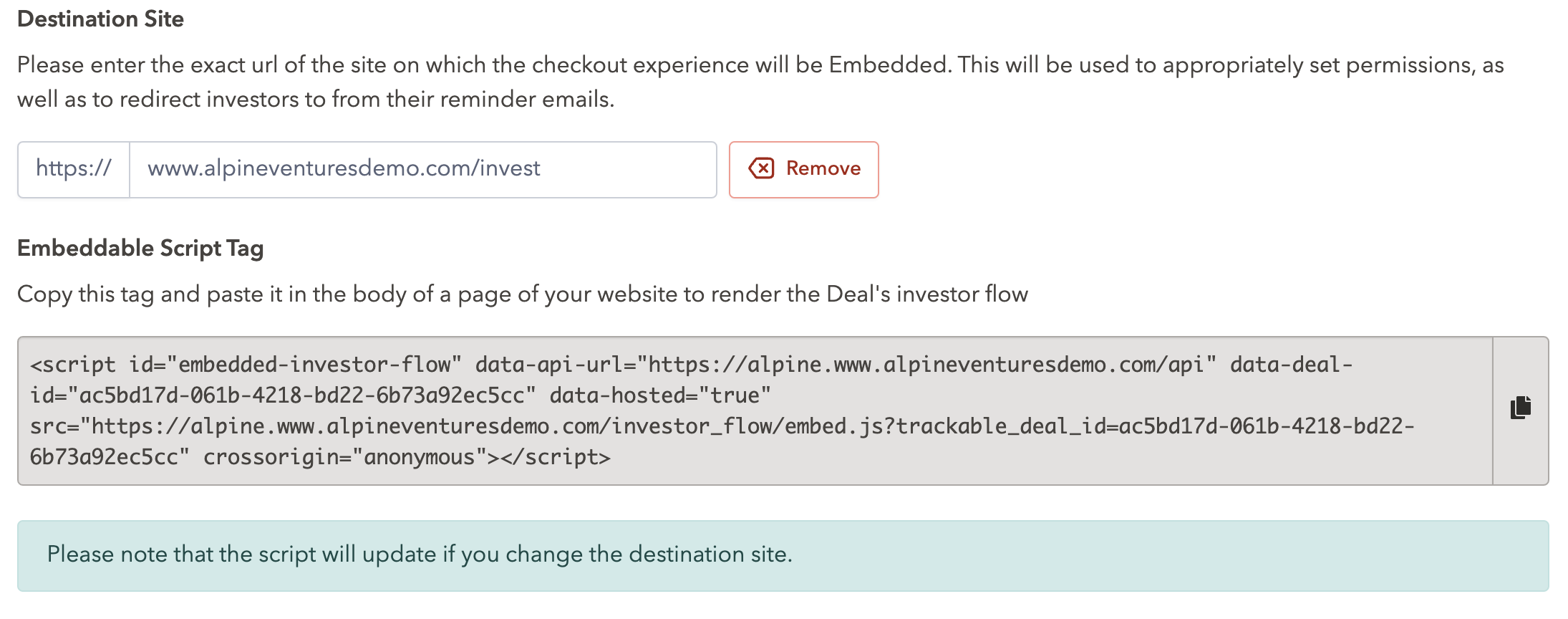
Task: Click the data-api-url attribute in the script
Action: point(846,365)
